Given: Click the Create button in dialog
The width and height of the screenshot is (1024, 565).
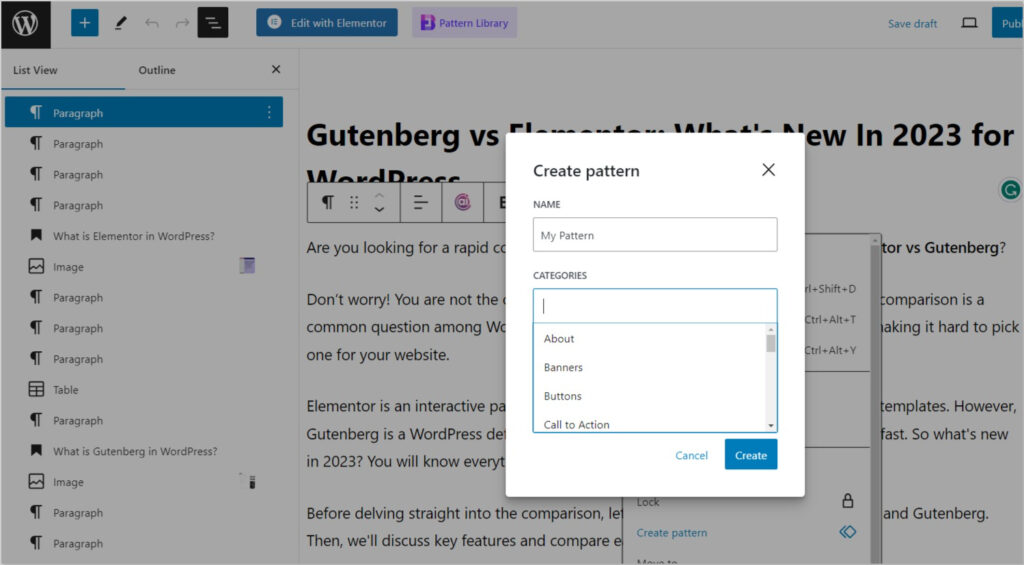Looking at the screenshot, I should click(x=750, y=455).
